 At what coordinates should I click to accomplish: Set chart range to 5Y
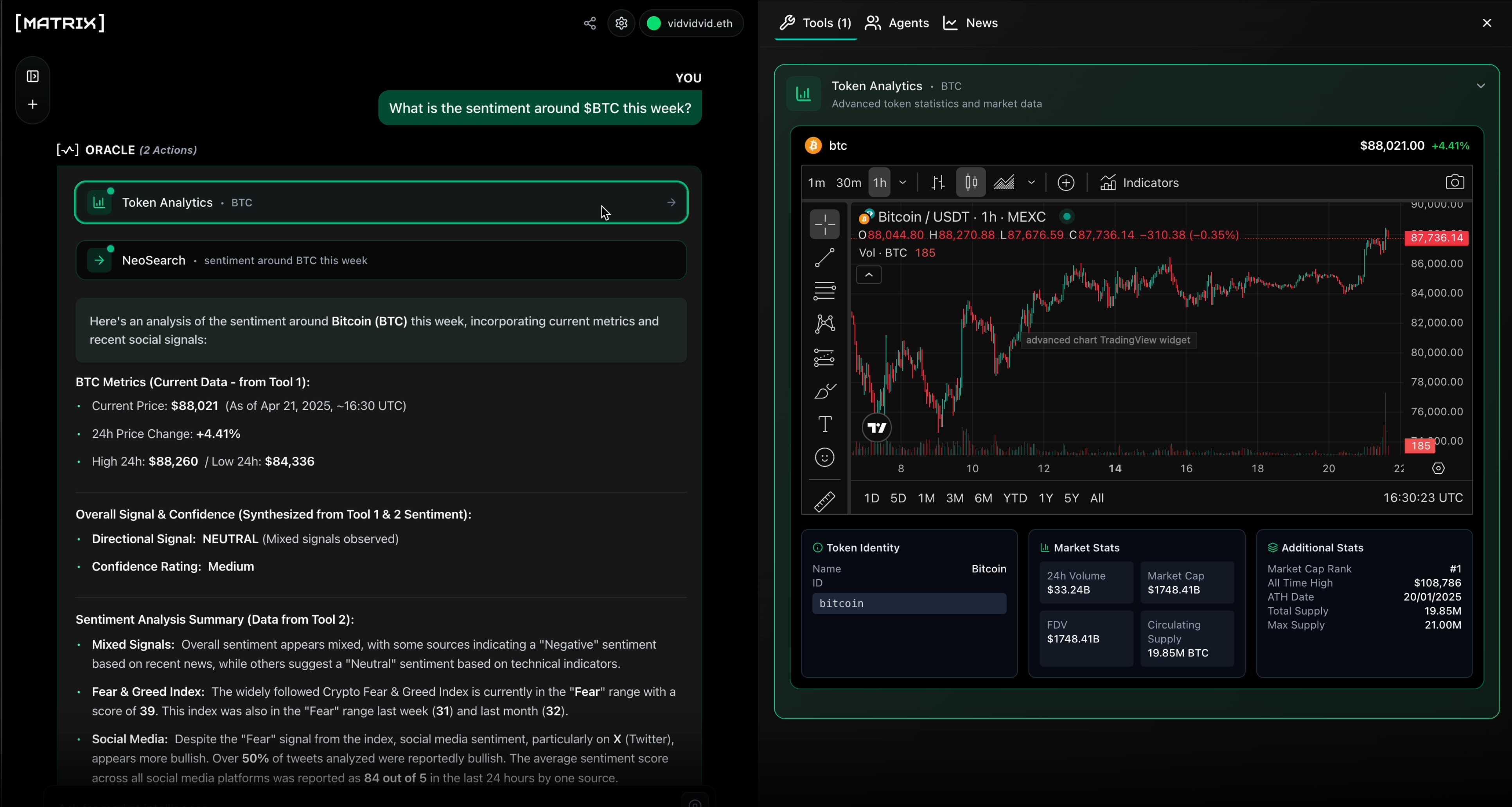[1071, 498]
